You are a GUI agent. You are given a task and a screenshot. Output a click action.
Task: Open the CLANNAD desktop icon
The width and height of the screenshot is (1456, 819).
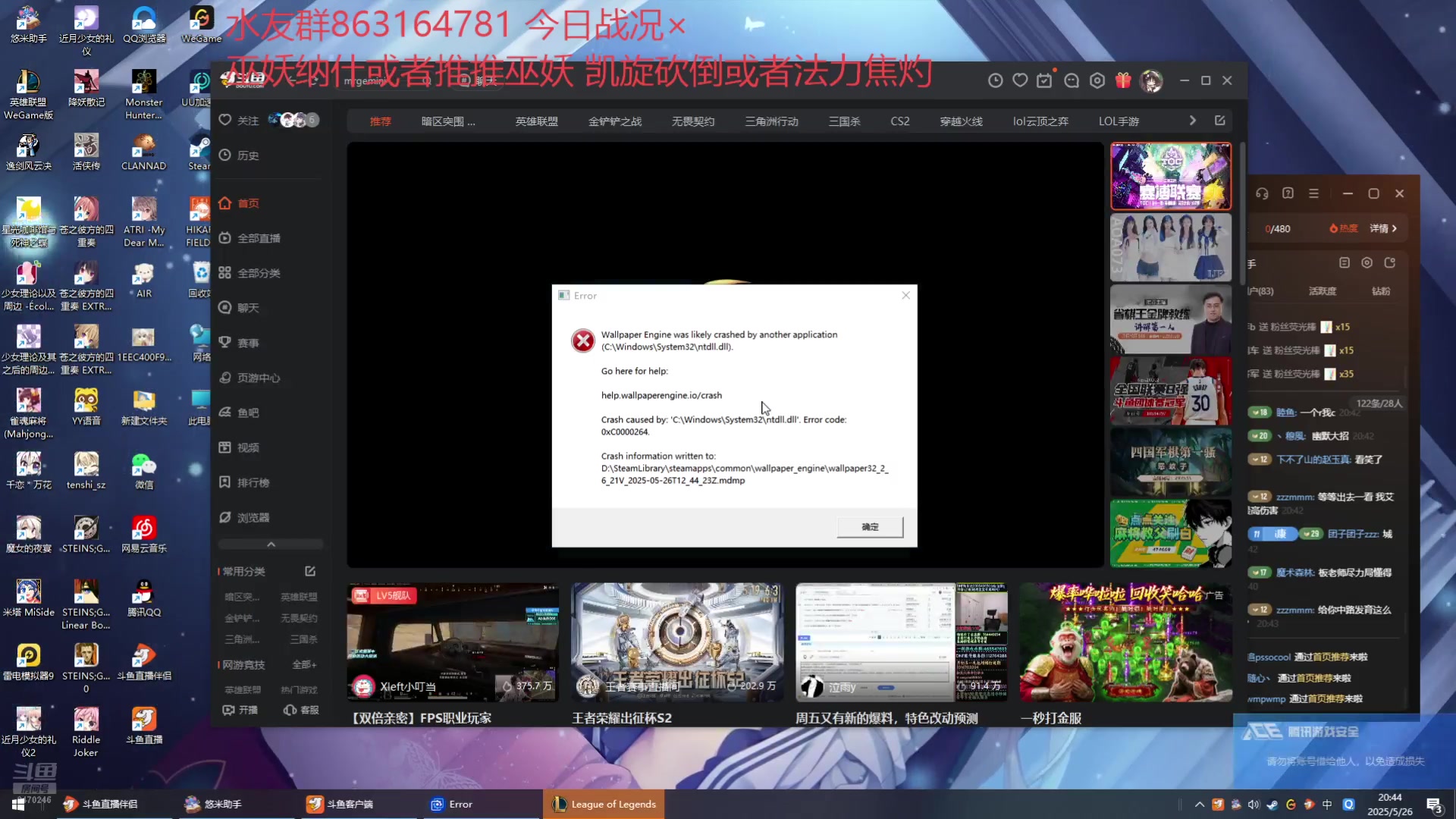click(144, 152)
